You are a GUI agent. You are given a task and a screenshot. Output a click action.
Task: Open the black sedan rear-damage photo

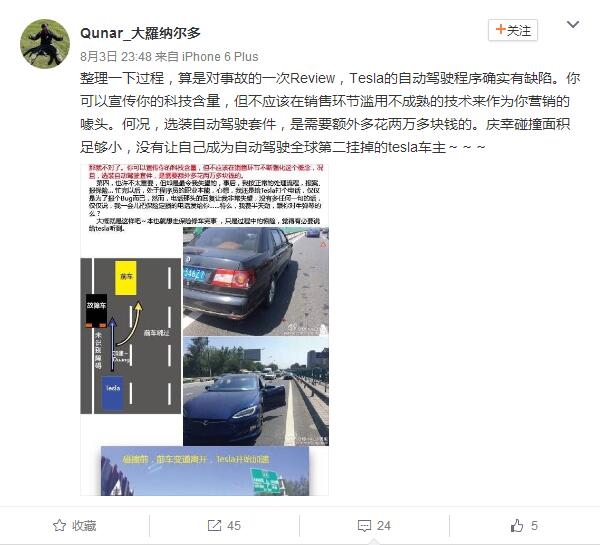(256, 281)
